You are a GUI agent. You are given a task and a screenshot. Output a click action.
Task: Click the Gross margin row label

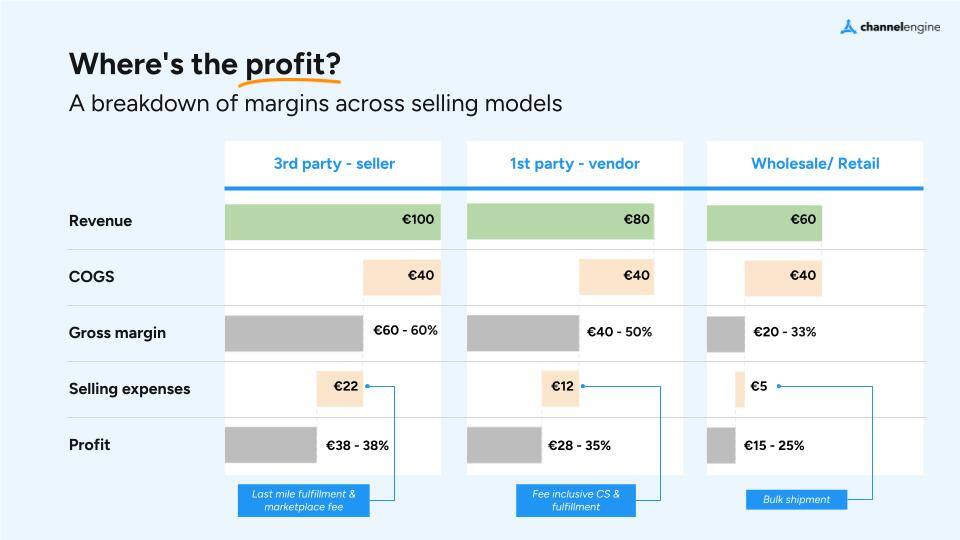[117, 333]
